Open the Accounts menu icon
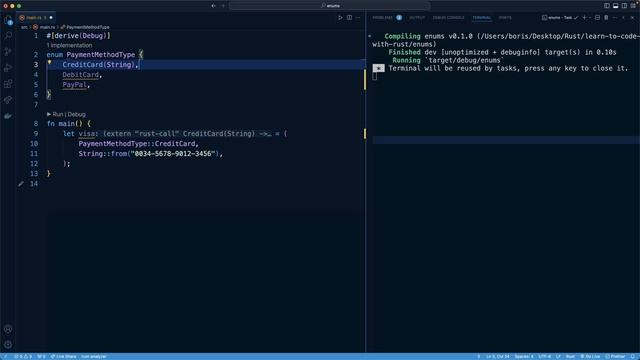Viewport: 640px width, 360px height. pyautogui.click(x=8, y=329)
